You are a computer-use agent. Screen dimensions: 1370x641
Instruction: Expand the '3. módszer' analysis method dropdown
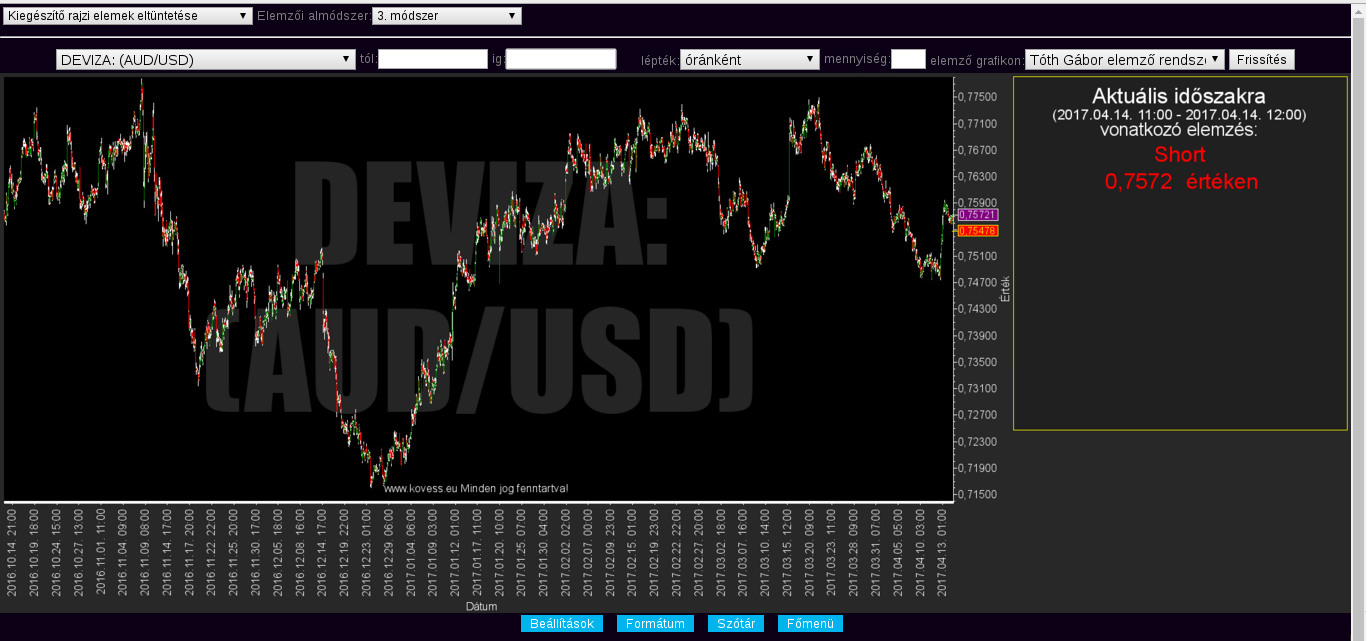[x=446, y=16]
